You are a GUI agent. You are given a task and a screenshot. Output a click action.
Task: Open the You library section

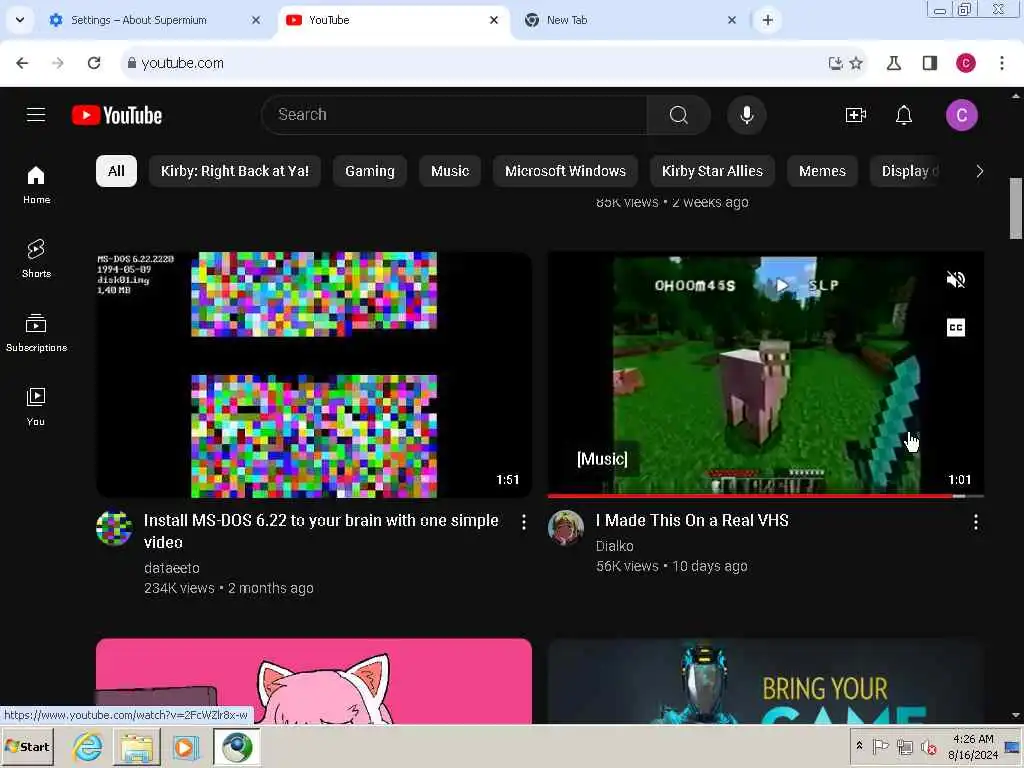[x=36, y=406]
